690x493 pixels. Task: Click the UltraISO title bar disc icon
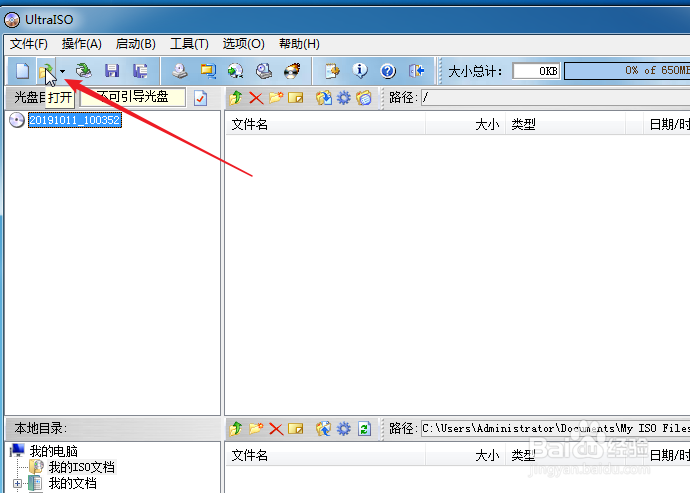12,20
